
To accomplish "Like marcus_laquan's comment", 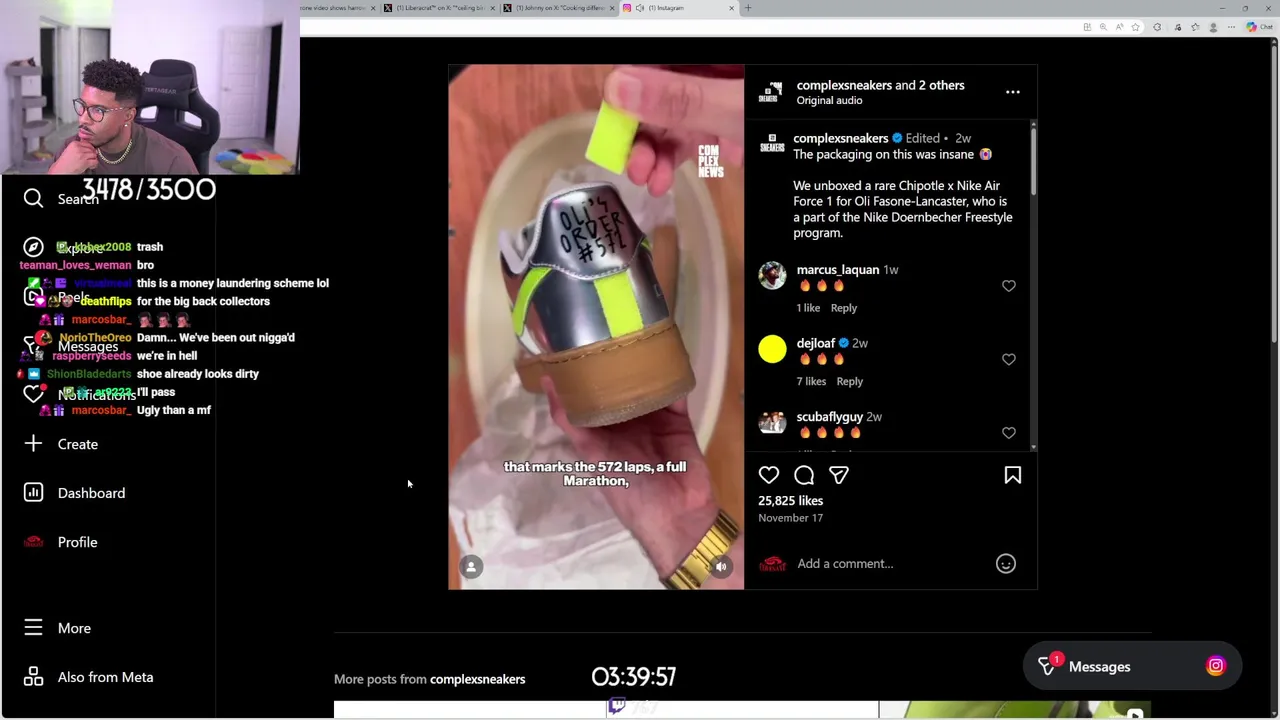I will click(x=1008, y=286).
